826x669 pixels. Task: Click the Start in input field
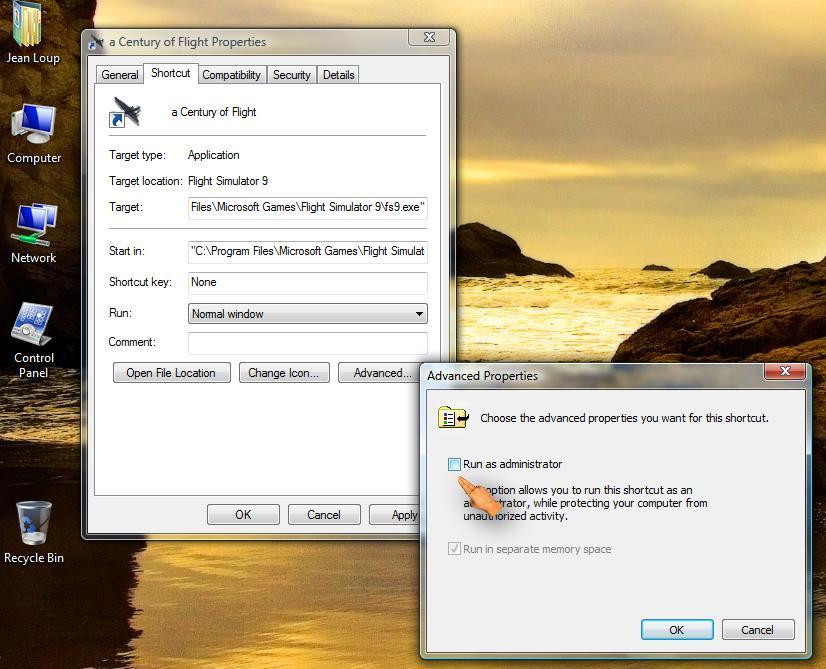click(308, 251)
